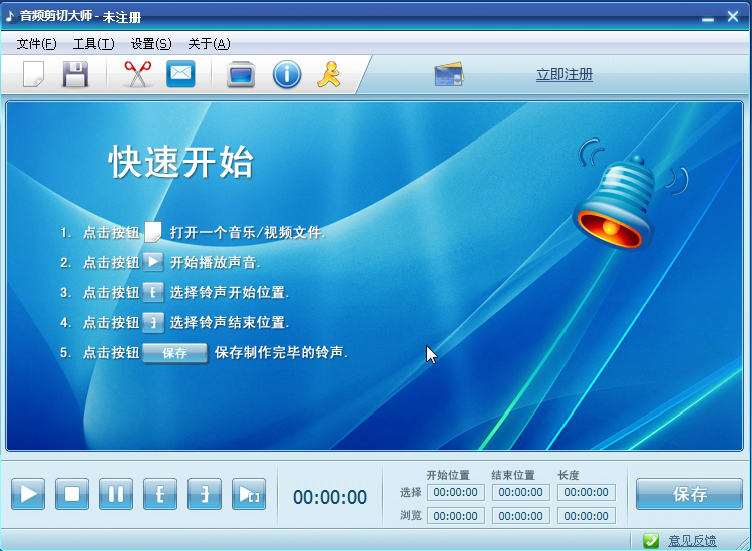The width and height of the screenshot is (752, 551).
Task: Click the 选择 长度 time field
Action: click(x=586, y=492)
